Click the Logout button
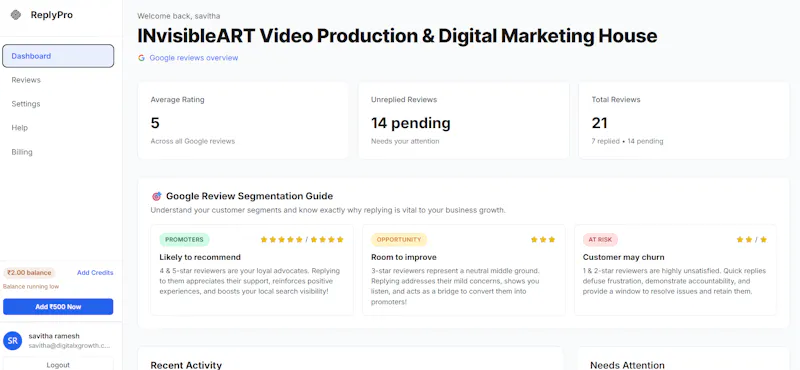Screen dimensions: 800x370 (x=58, y=364)
